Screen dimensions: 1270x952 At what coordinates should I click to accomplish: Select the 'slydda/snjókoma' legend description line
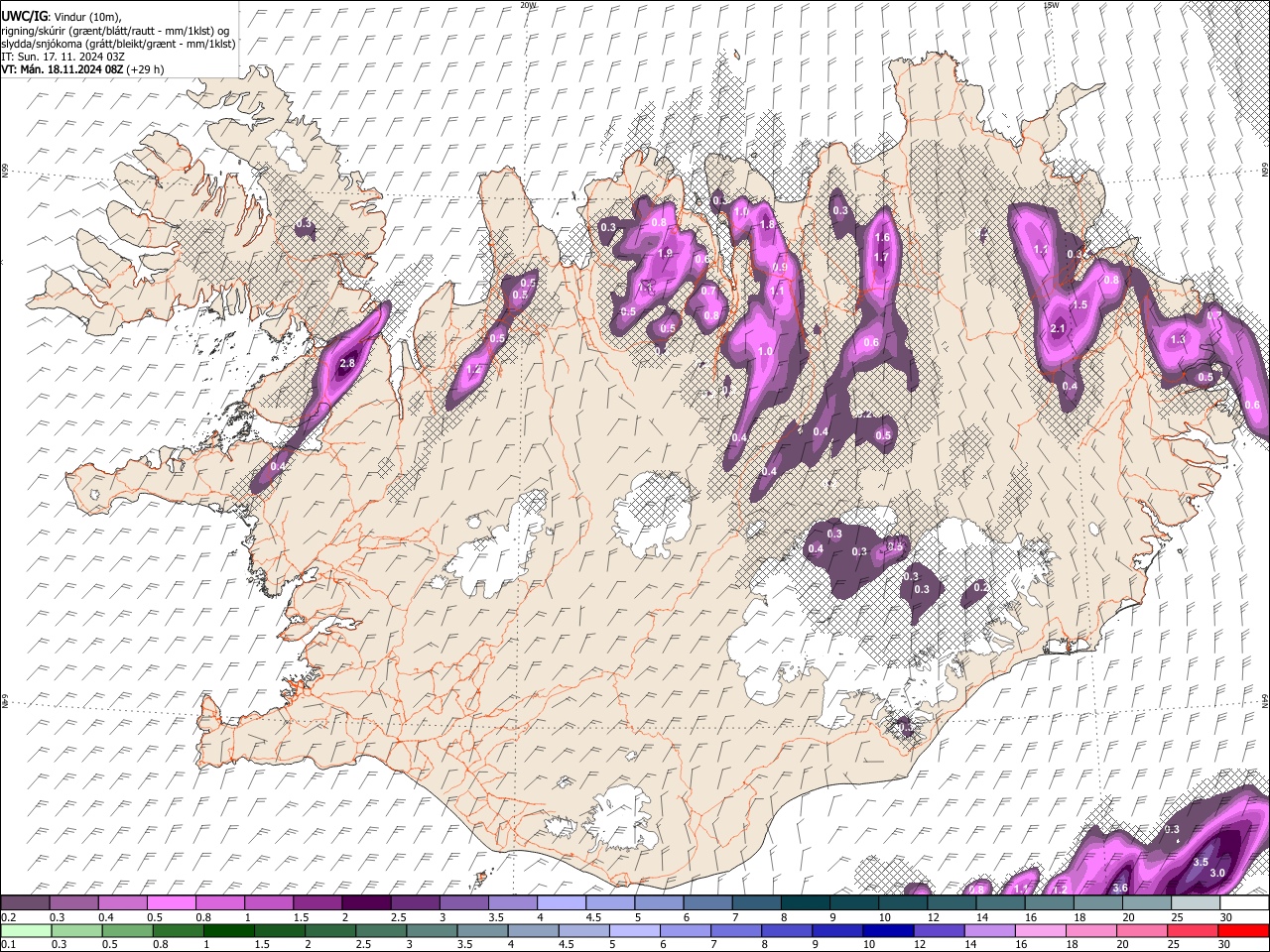(x=118, y=44)
